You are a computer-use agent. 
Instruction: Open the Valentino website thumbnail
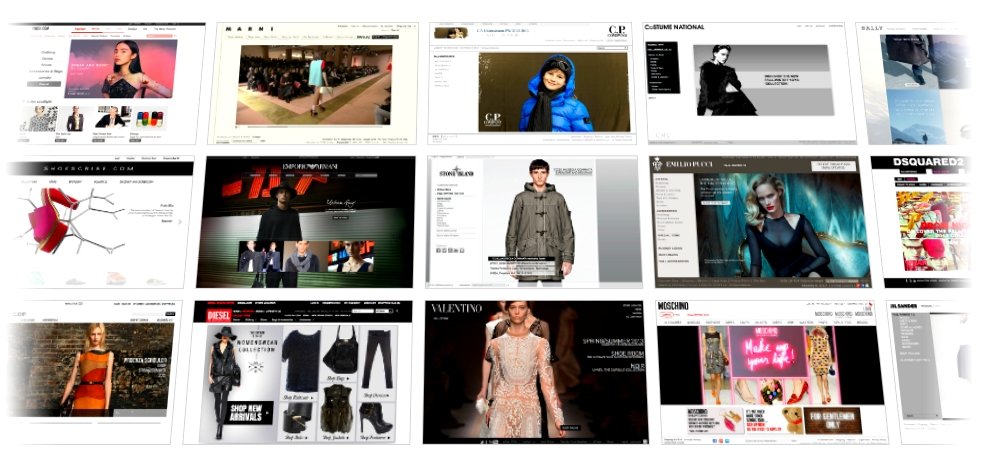coord(536,372)
